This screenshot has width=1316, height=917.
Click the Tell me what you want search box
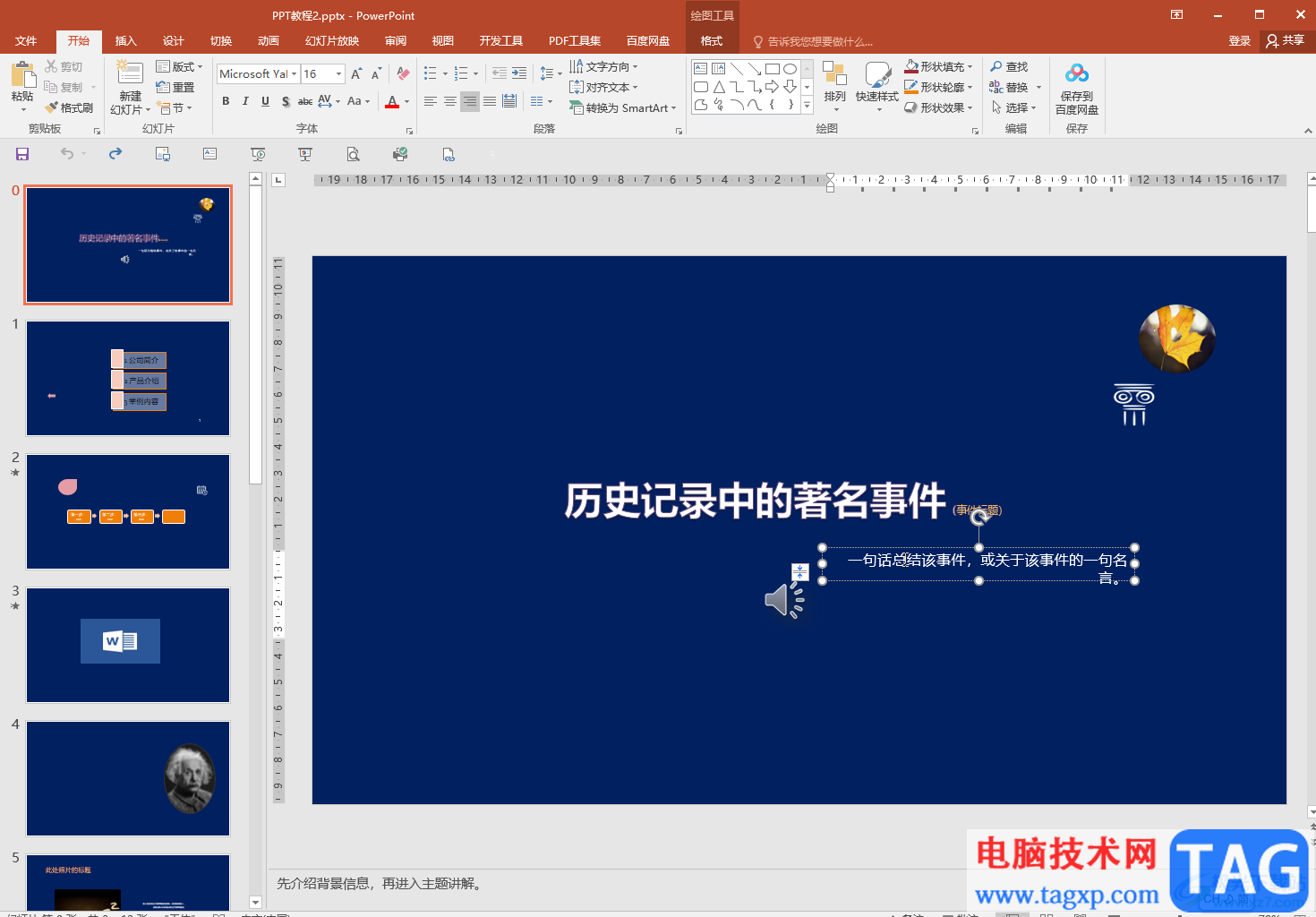click(x=814, y=41)
